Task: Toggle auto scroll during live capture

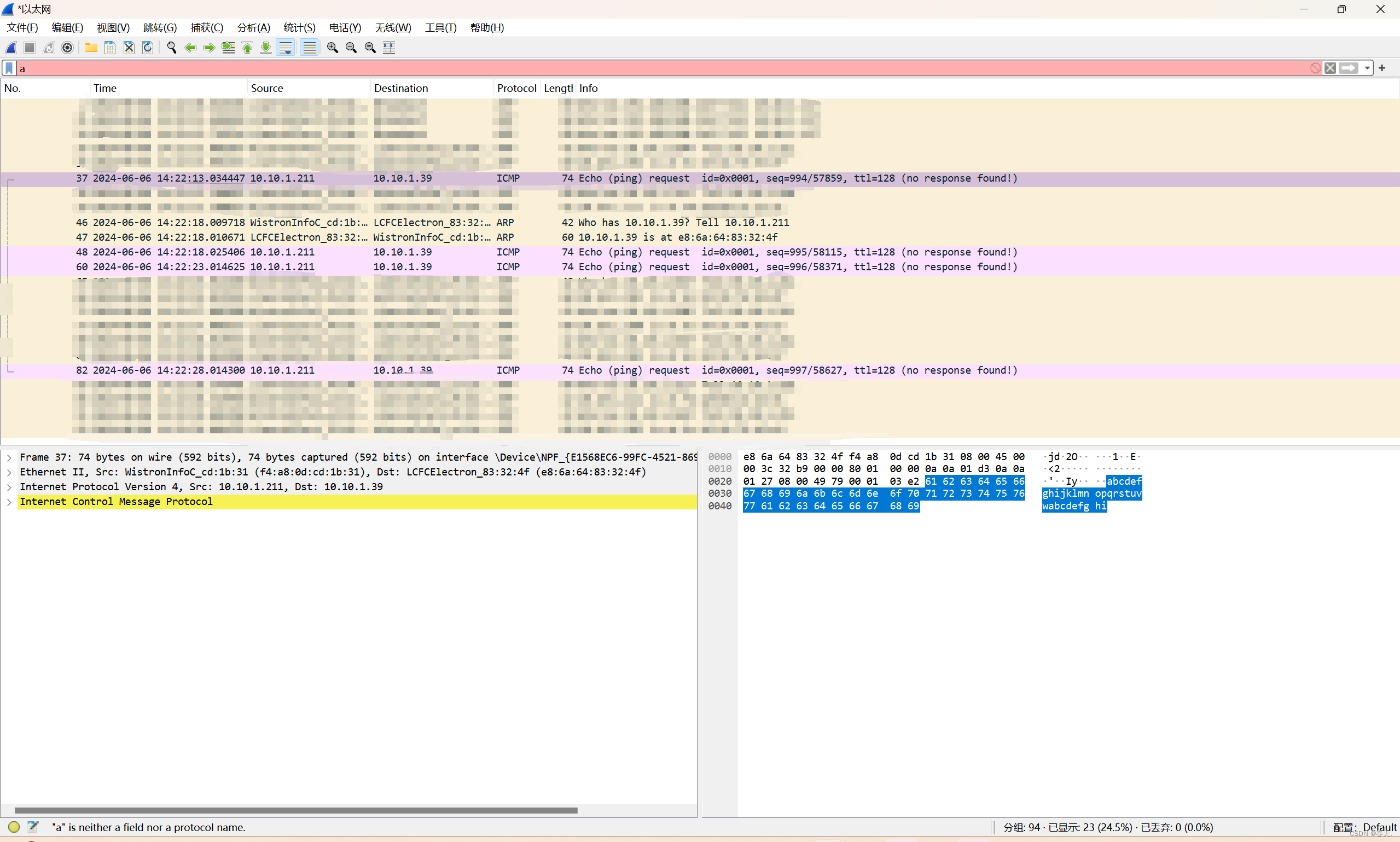Action: pos(286,48)
